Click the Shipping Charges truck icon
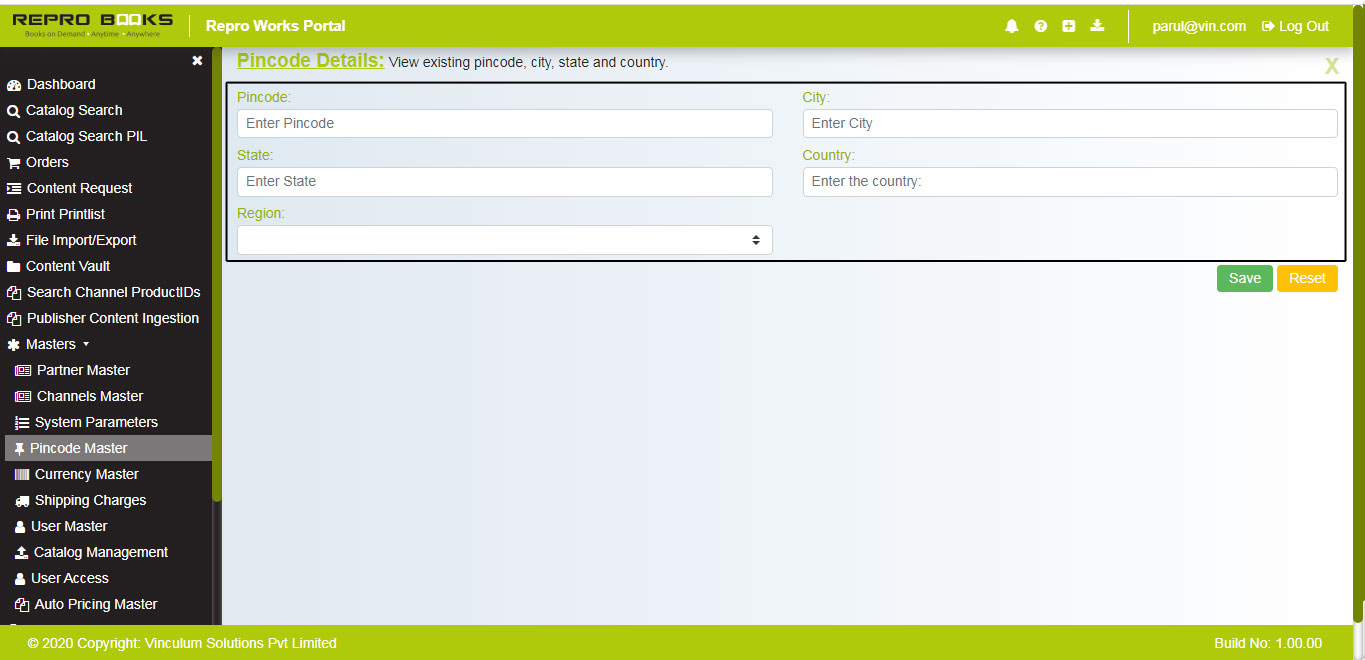The width and height of the screenshot is (1365, 660). (22, 501)
